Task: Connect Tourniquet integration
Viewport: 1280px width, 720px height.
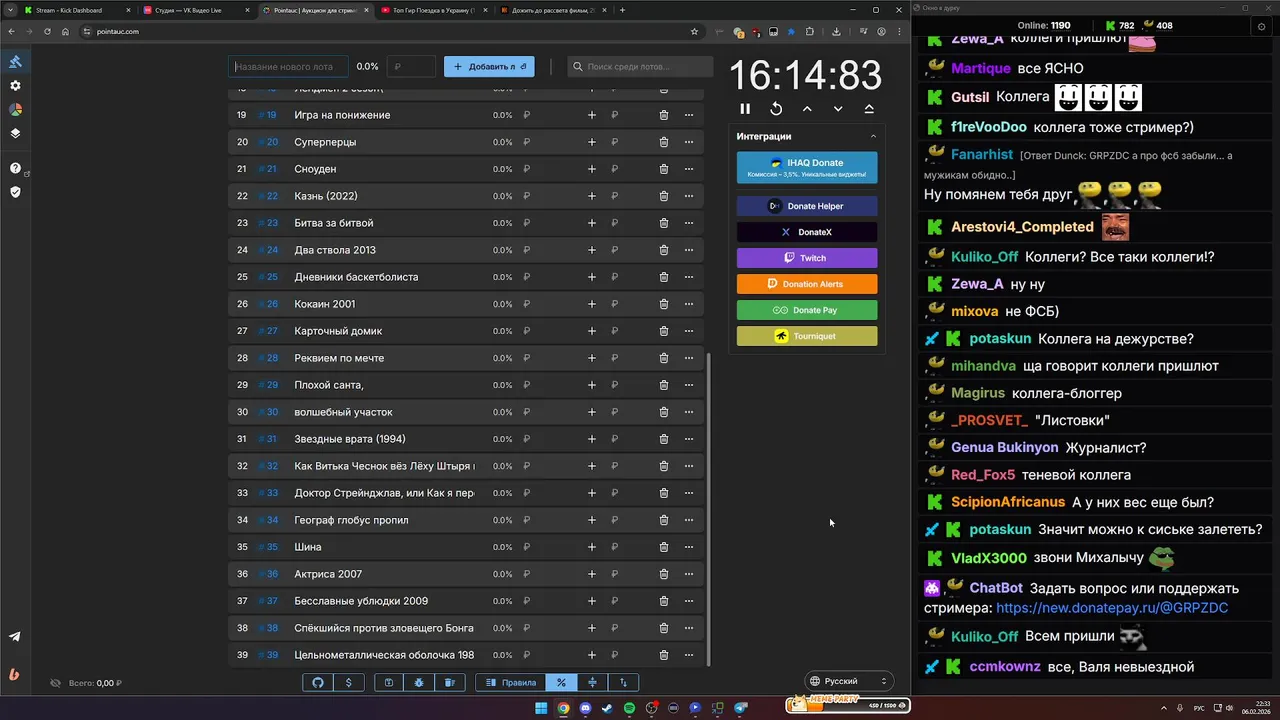Action: coord(807,336)
